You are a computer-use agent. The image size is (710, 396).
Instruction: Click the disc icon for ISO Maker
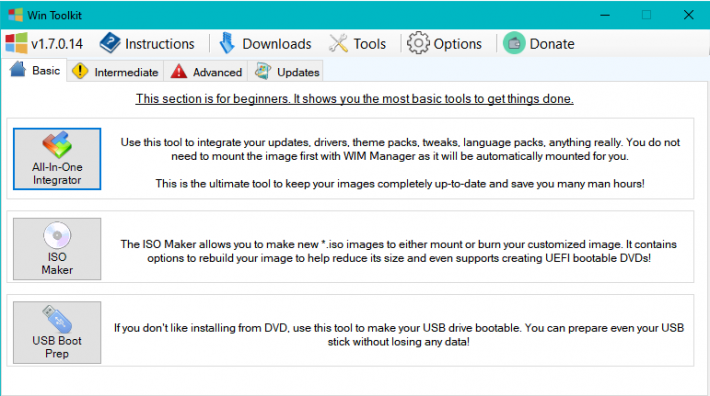click(x=57, y=235)
